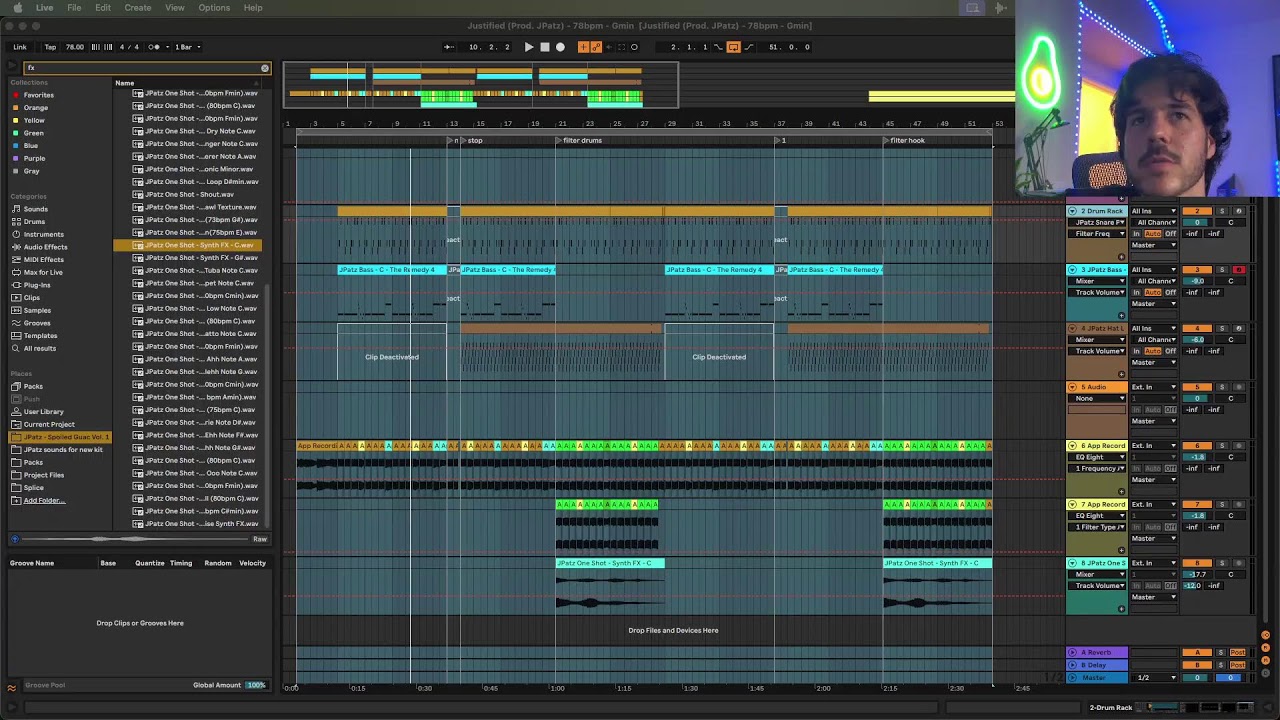Open the Drums category in the browser
Viewport: 1280px width, 720px height.
34,222
